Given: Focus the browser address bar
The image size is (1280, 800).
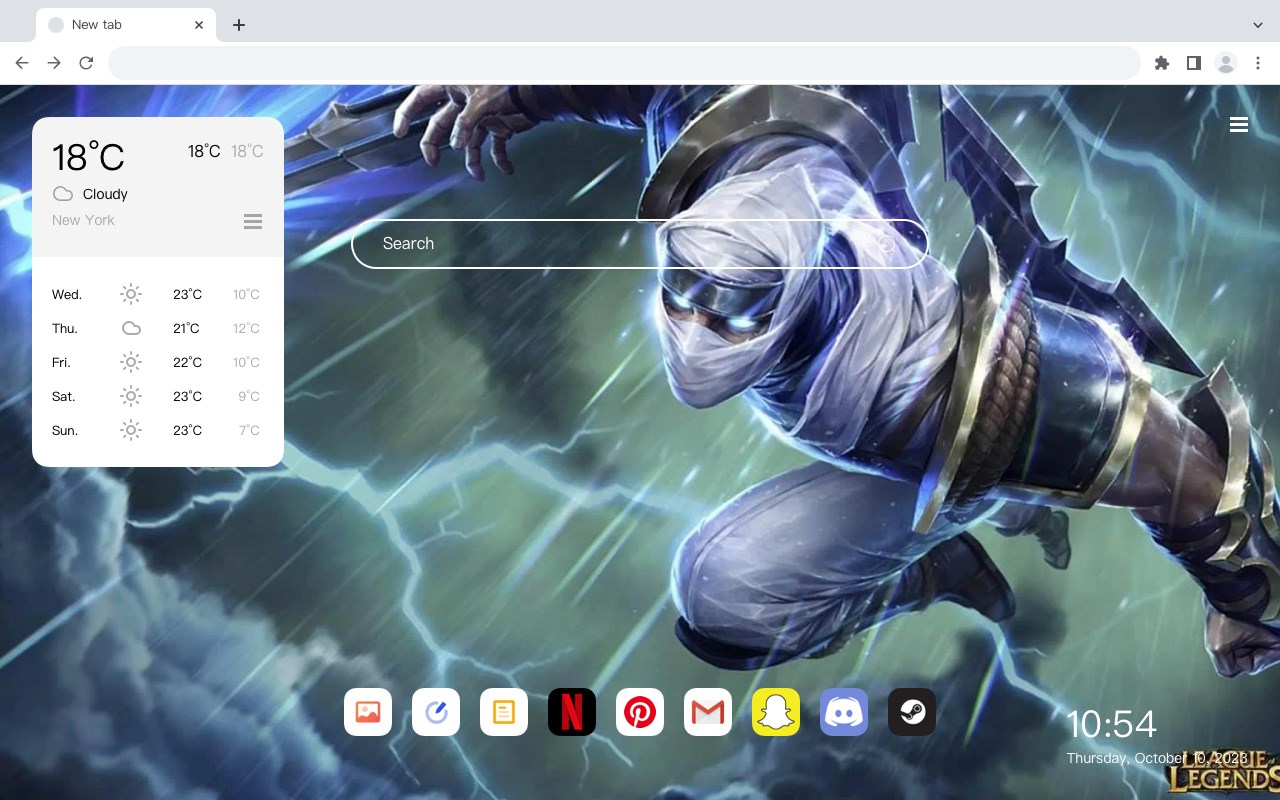Looking at the screenshot, I should (x=624, y=63).
